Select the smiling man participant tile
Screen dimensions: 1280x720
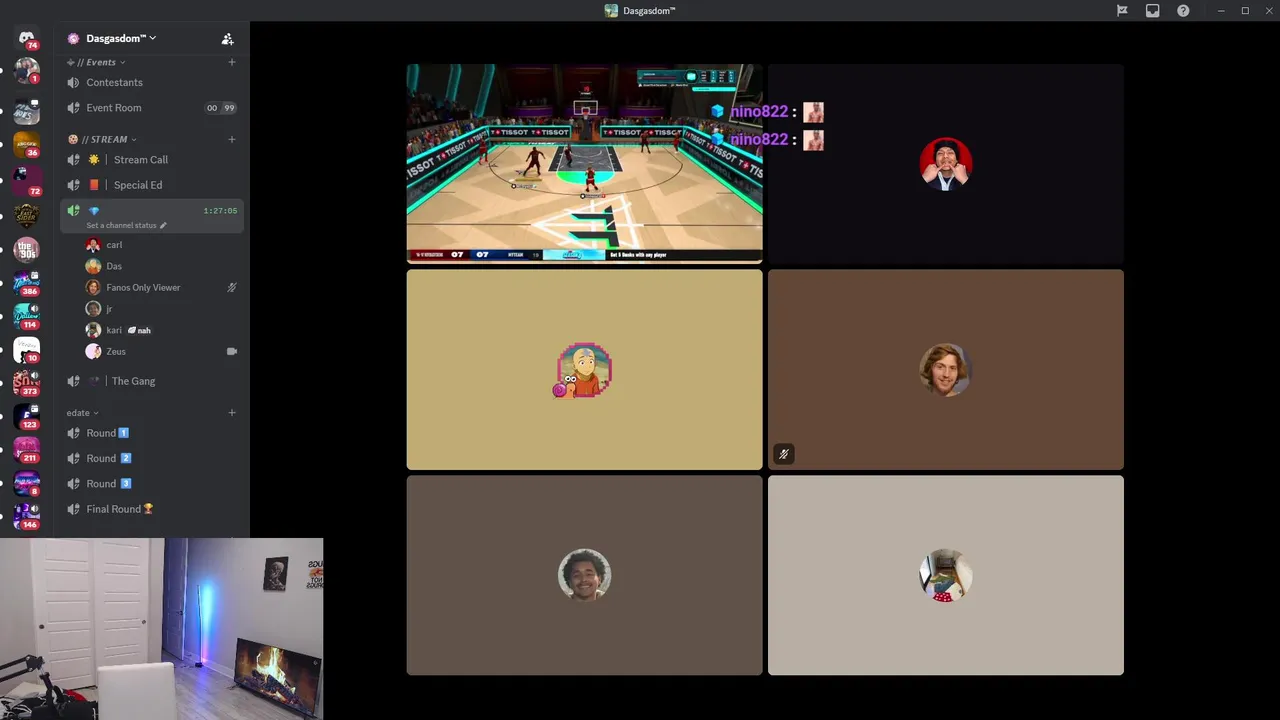coord(584,575)
